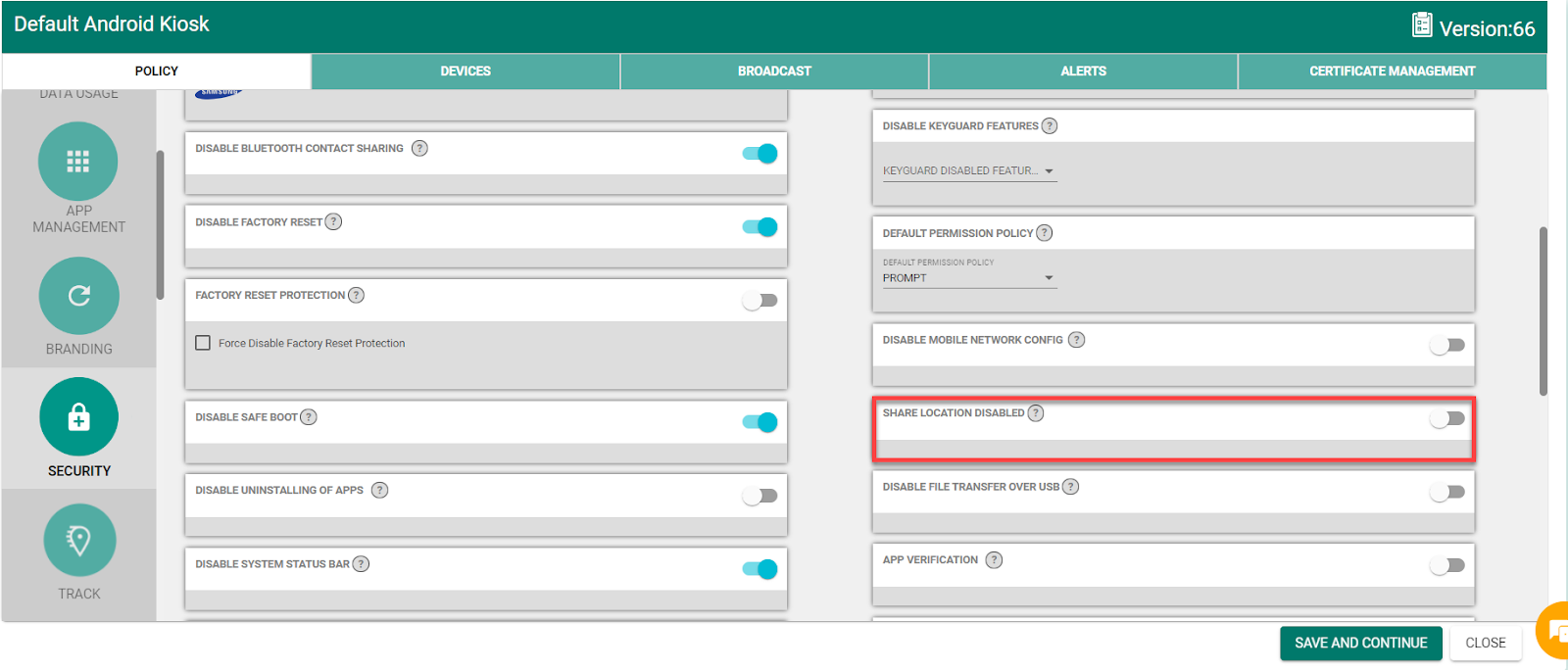The width and height of the screenshot is (1568, 670).
Task: Turn off Disable System Status Bar toggle
Action: (x=760, y=569)
